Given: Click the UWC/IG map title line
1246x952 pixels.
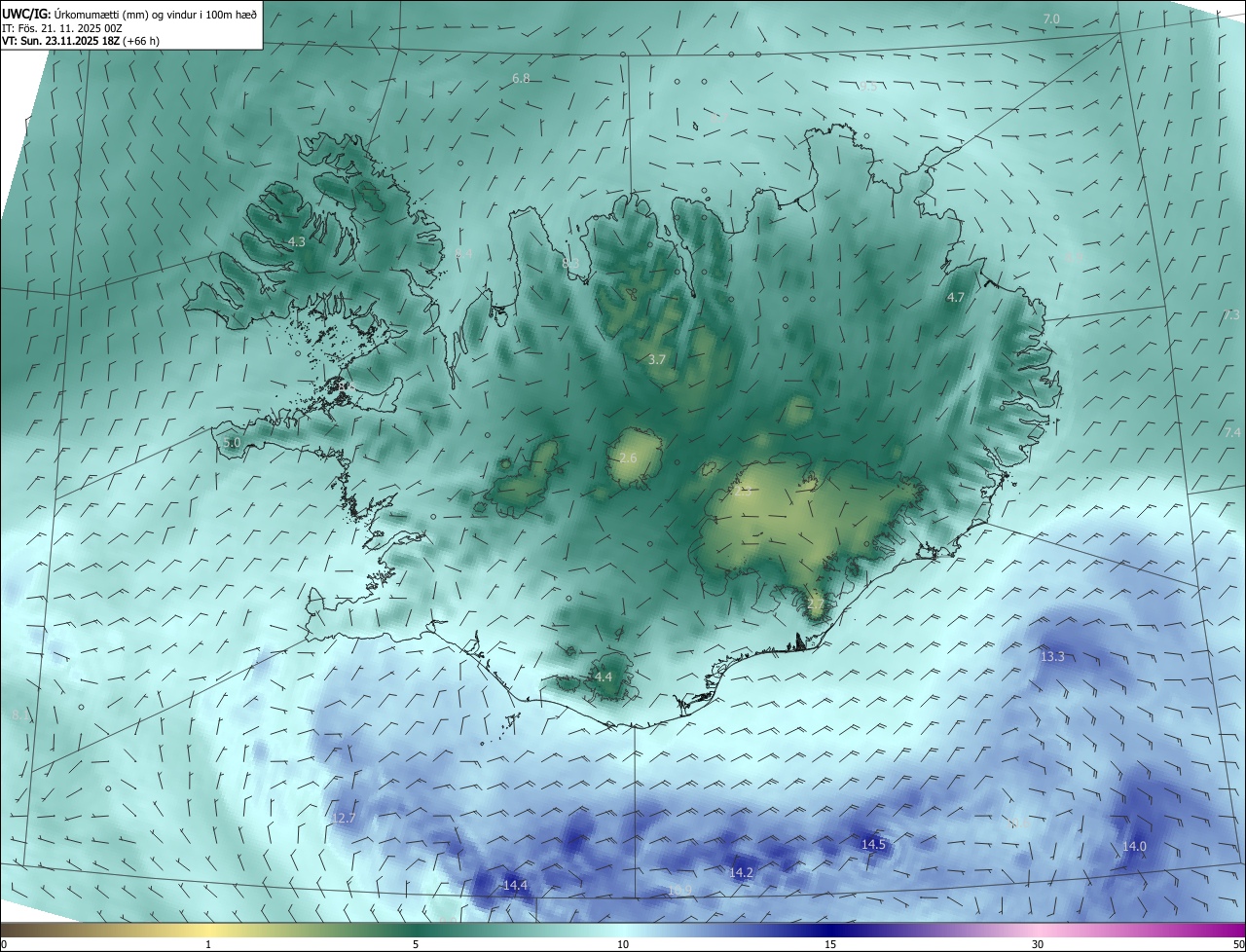Looking at the screenshot, I should [x=129, y=15].
